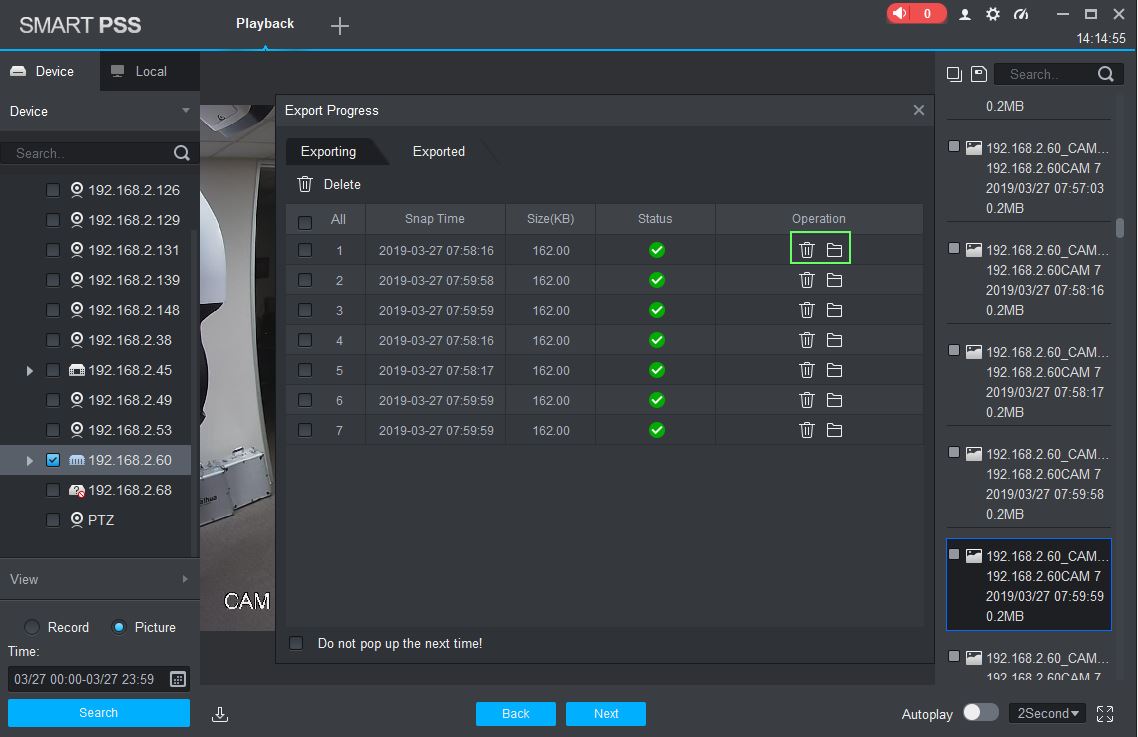Select the Record radio button
1138x737 pixels.
[x=32, y=627]
